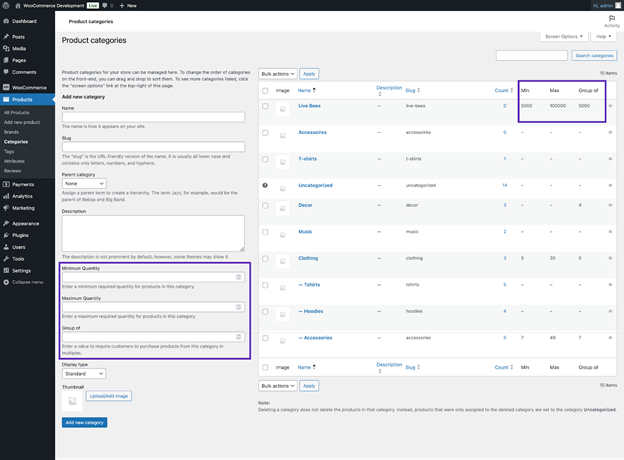Open Analytics from the sidebar
Screen dimensions: 624x460
(6, 196)
